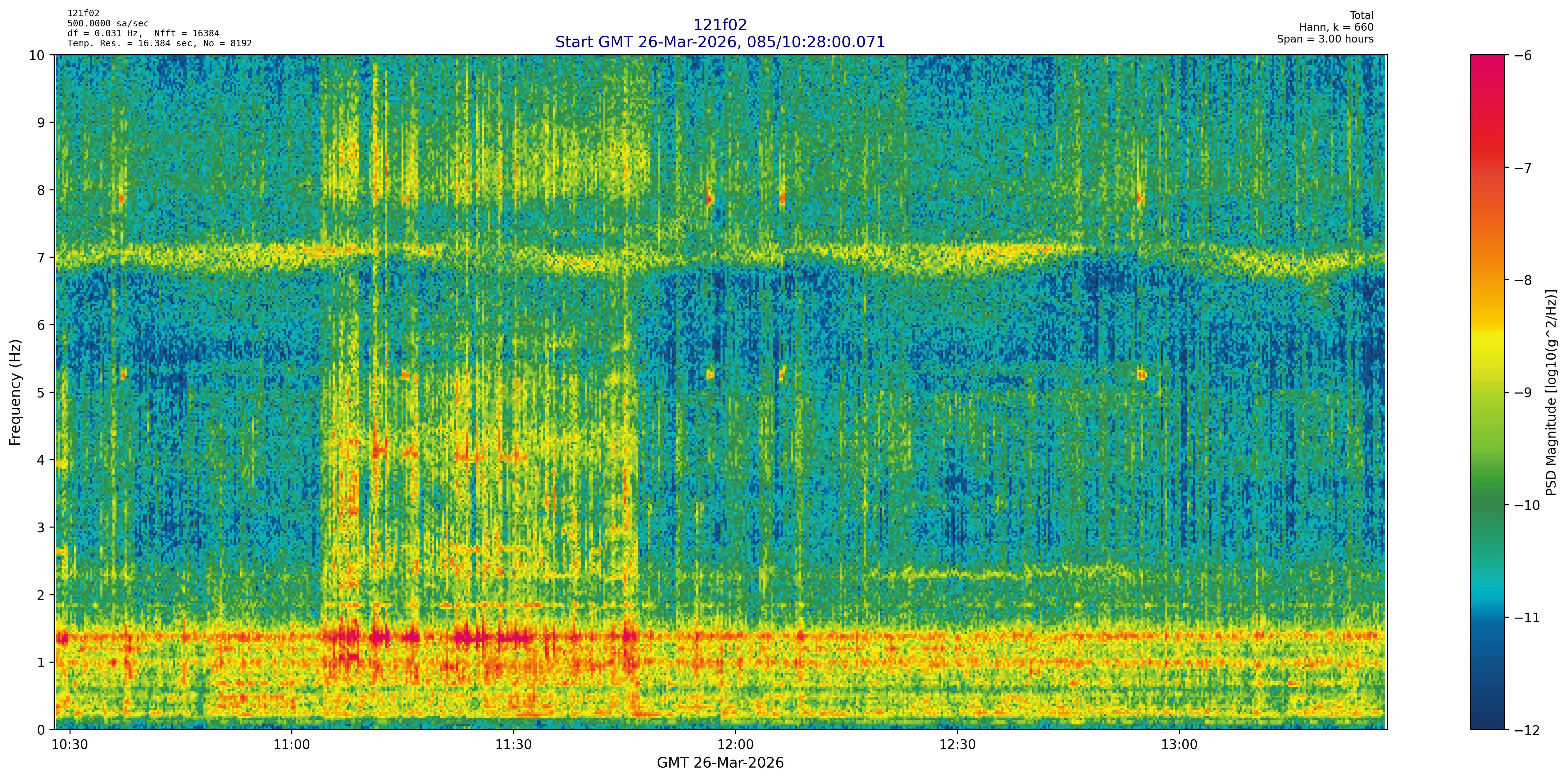Click the 'Span = 3.00 hours' text
This screenshot has height=780, width=1568.
coord(1325,39)
